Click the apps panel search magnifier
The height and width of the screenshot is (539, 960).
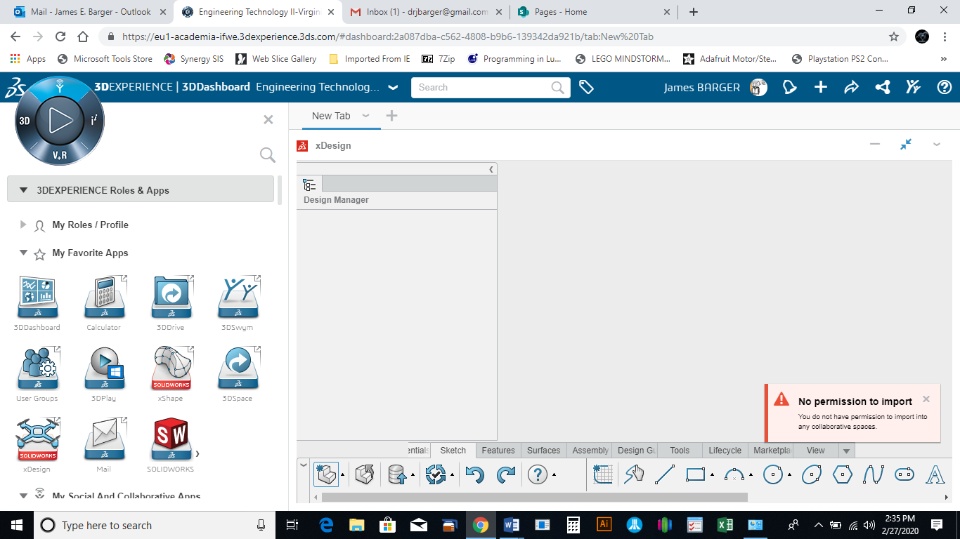tap(268, 155)
